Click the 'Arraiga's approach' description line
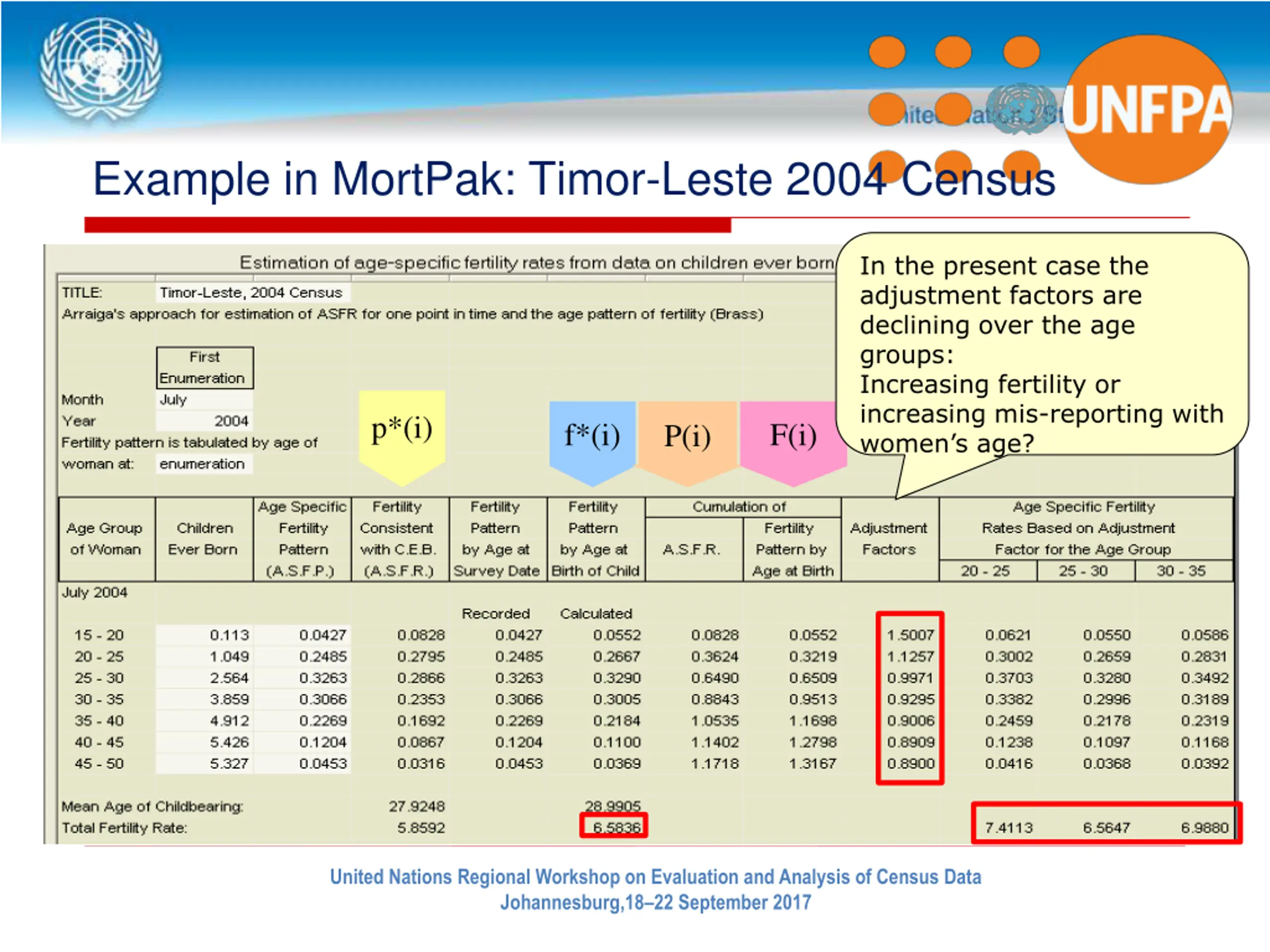Viewport: 1270px width, 952px height. pos(413,314)
